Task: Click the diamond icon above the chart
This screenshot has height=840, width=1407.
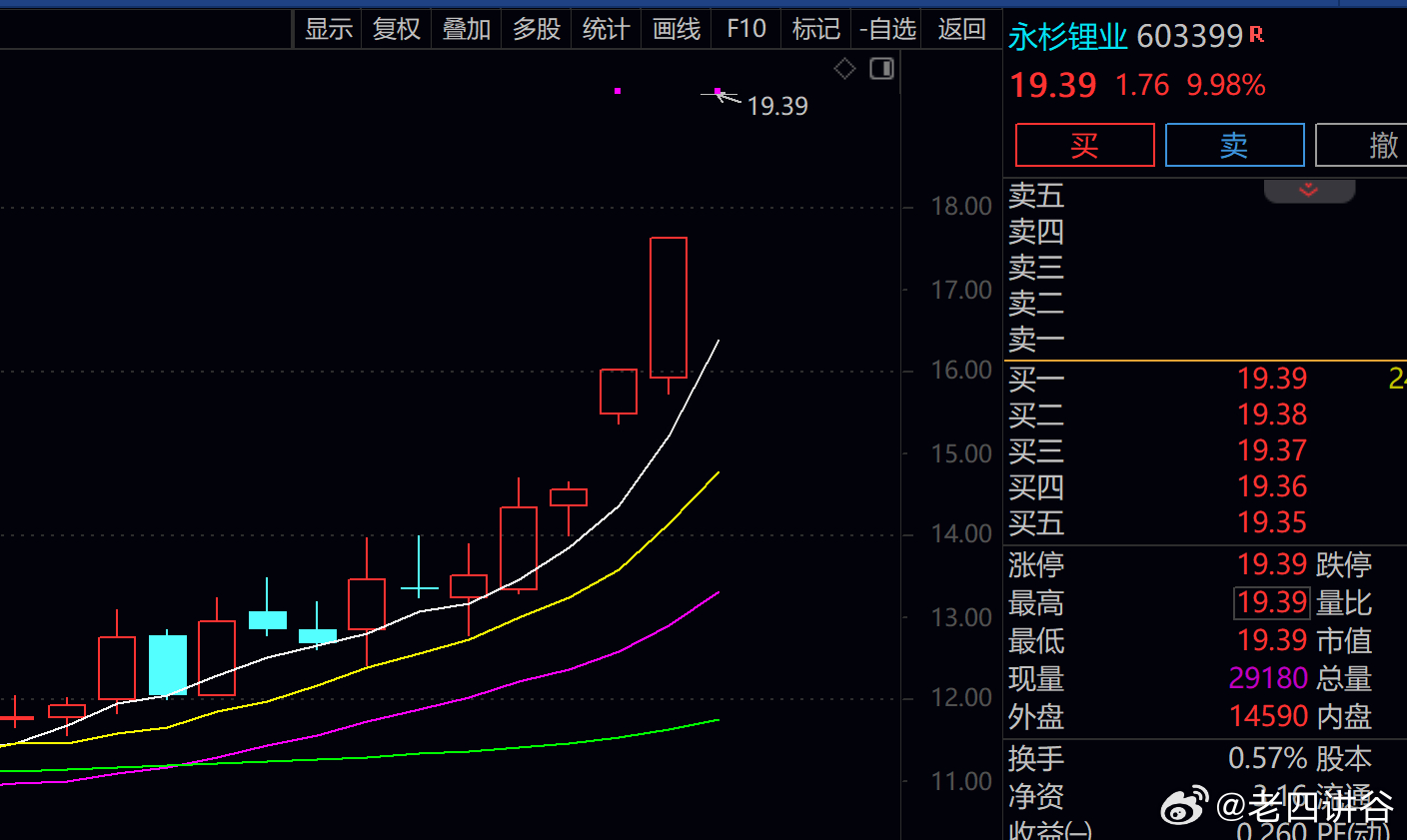Action: click(845, 68)
